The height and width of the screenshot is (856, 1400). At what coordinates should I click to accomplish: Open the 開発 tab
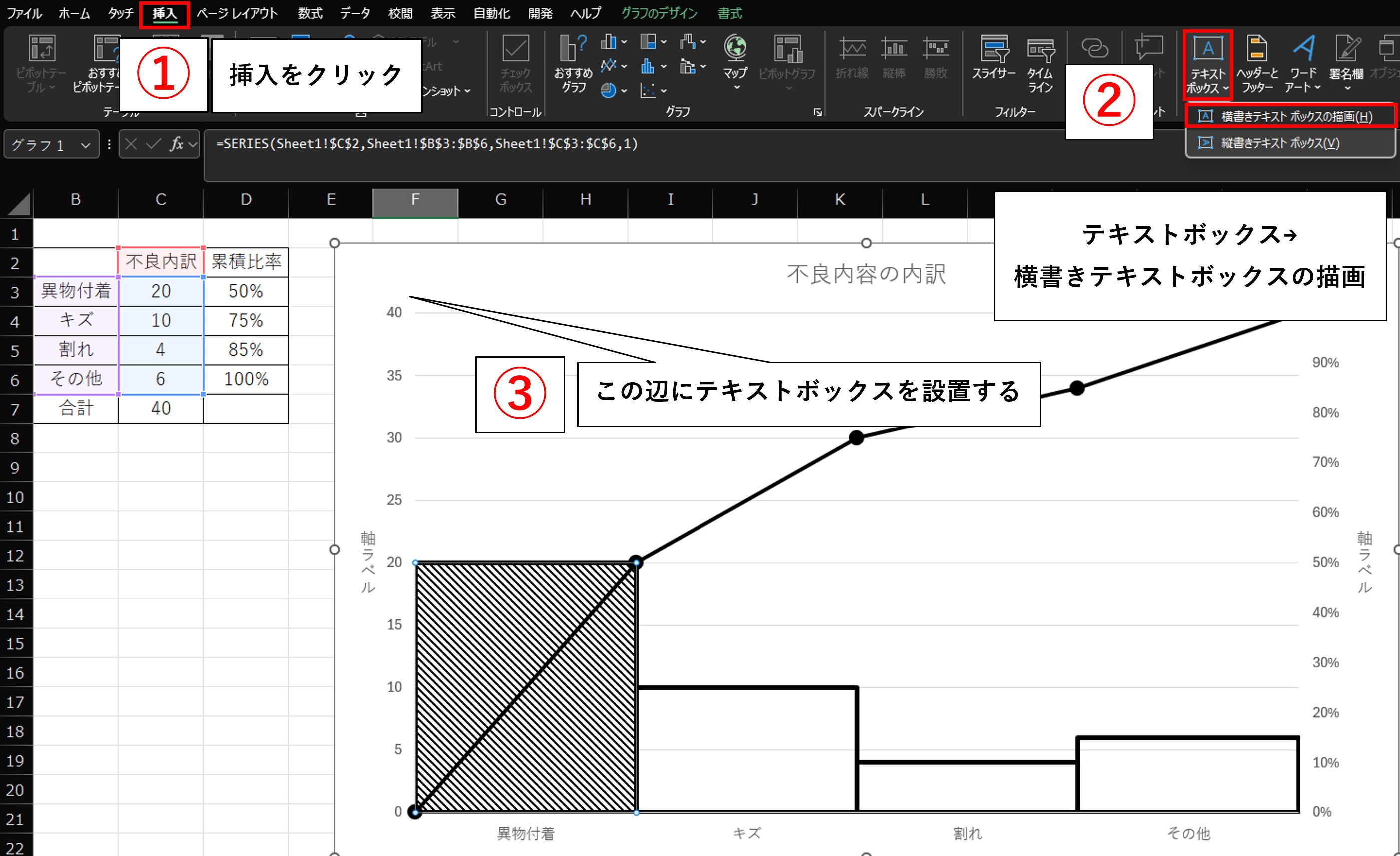tap(540, 13)
